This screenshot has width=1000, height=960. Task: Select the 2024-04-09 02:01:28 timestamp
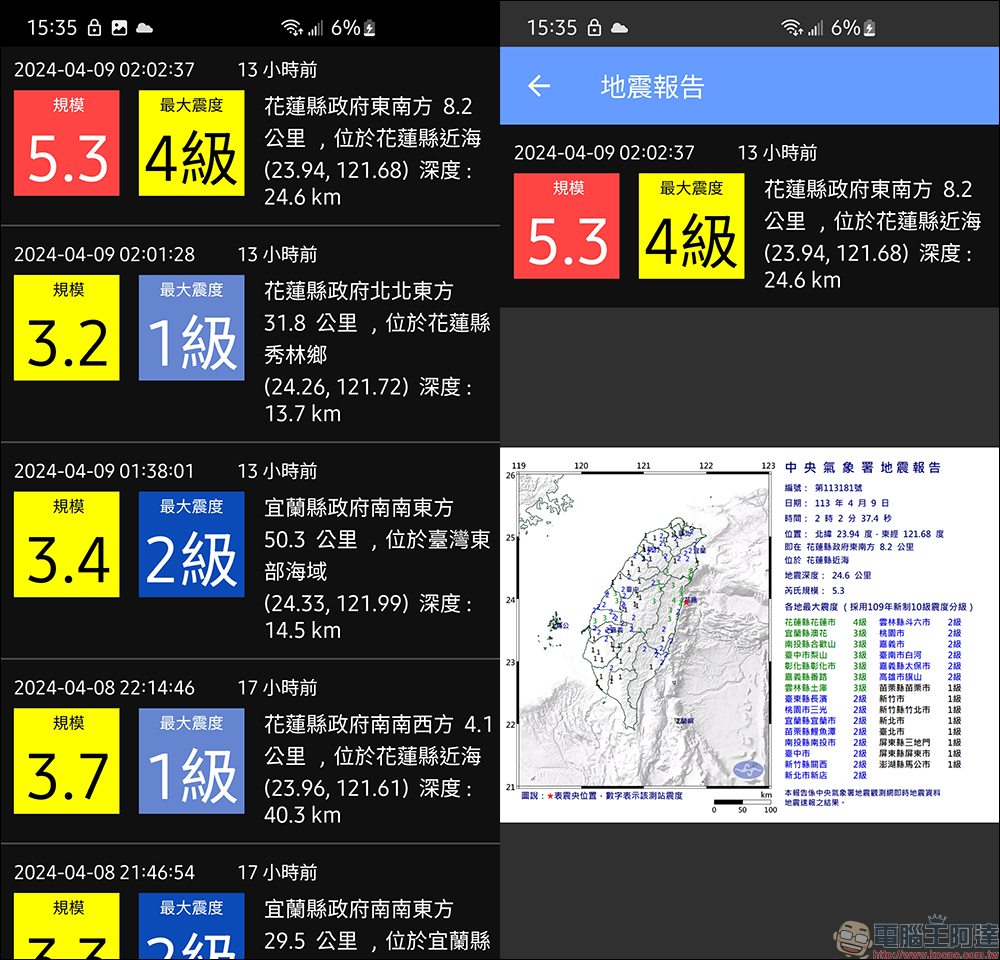[104, 254]
